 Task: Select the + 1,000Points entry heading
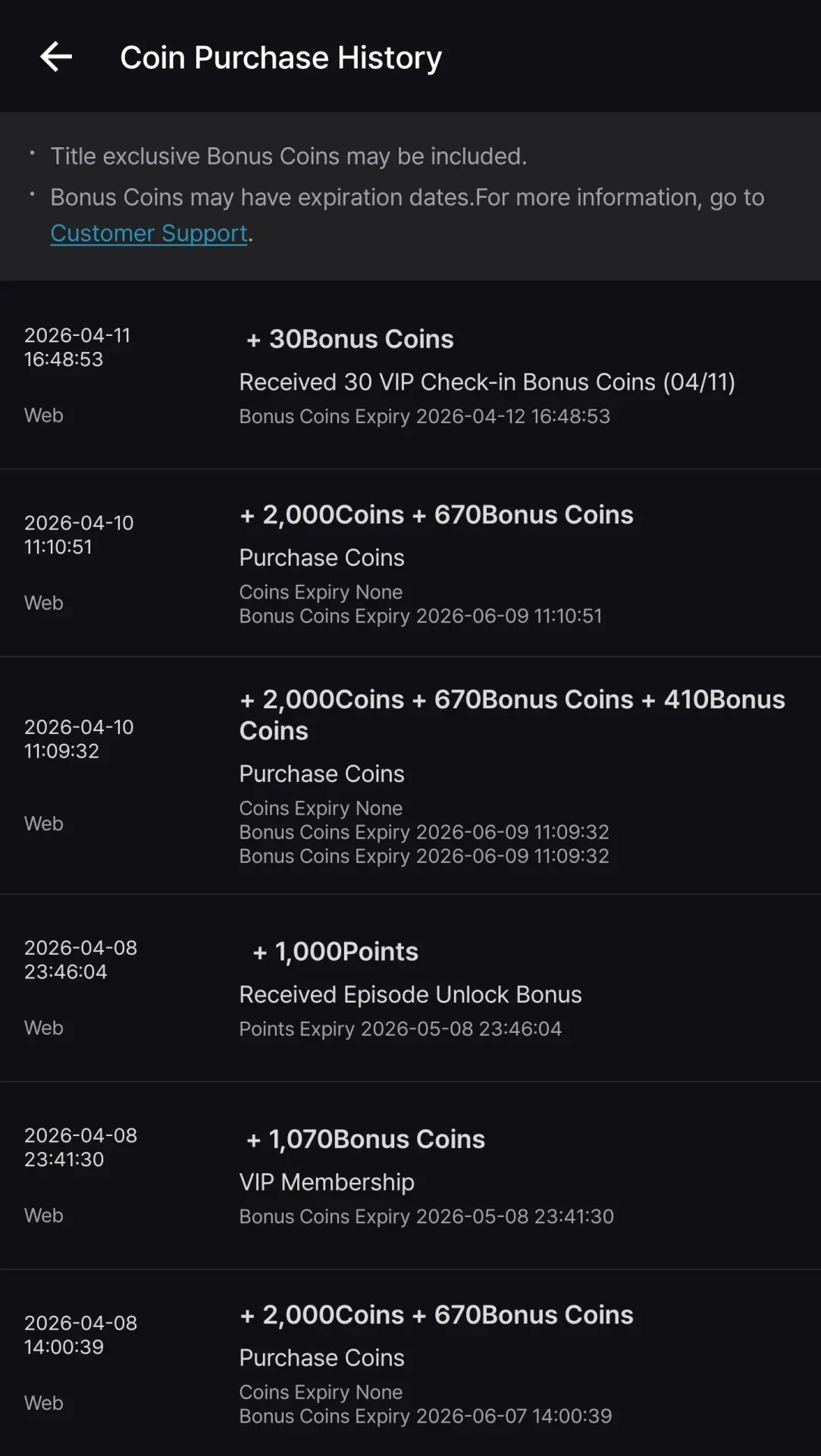tap(335, 952)
